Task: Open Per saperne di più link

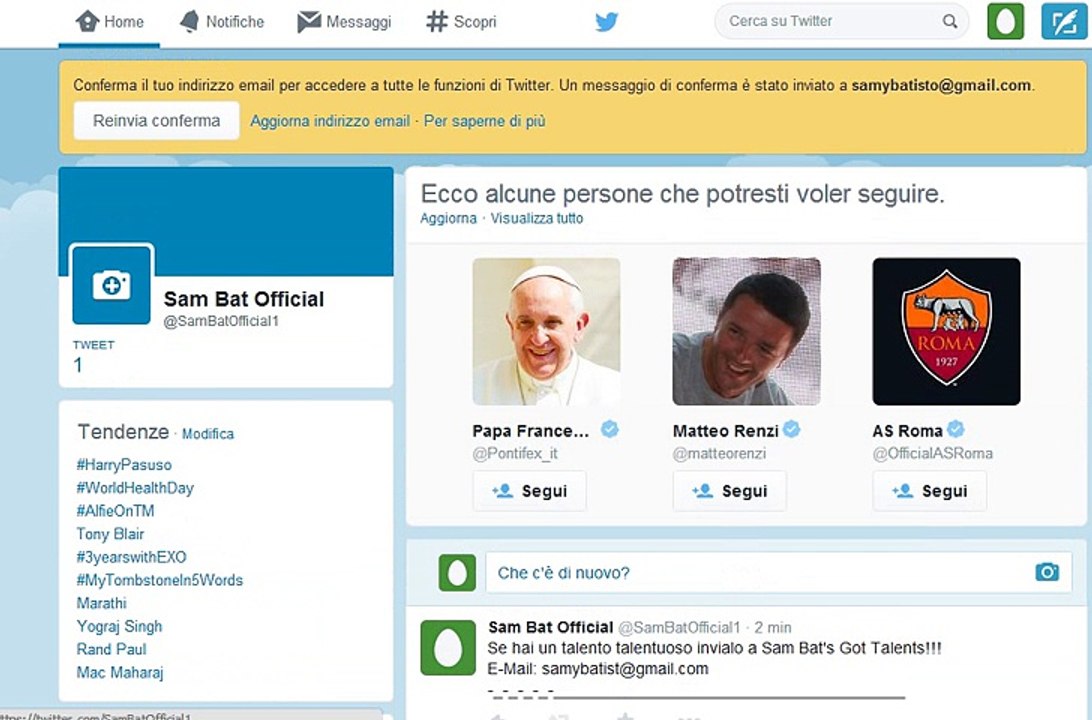Action: (485, 121)
